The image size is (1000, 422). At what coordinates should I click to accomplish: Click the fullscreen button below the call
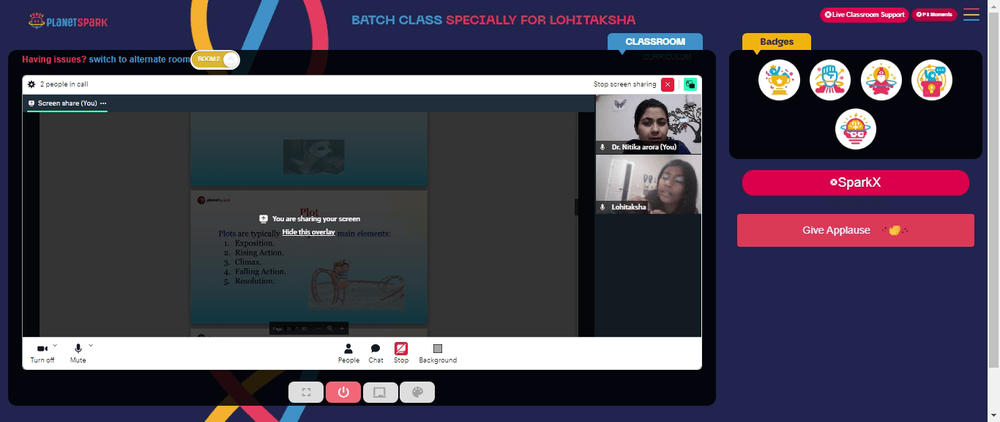click(x=306, y=392)
